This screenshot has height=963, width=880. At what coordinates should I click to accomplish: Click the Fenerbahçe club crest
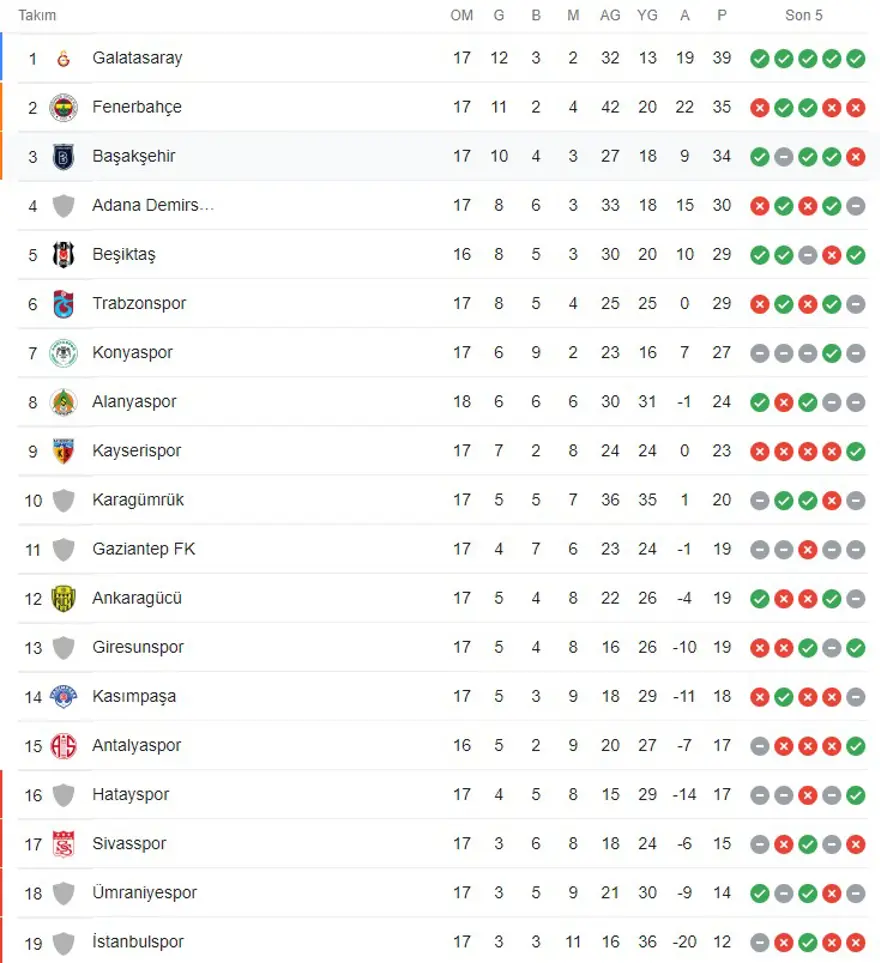tap(64, 107)
